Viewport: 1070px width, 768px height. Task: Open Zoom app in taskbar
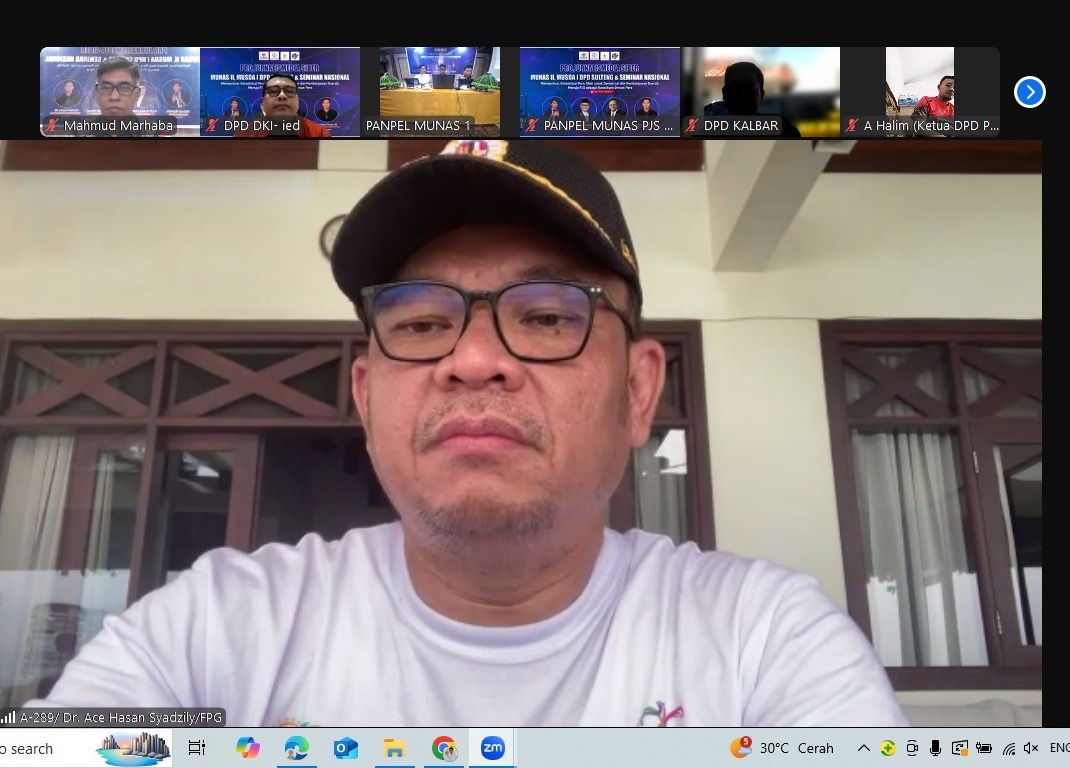click(492, 748)
